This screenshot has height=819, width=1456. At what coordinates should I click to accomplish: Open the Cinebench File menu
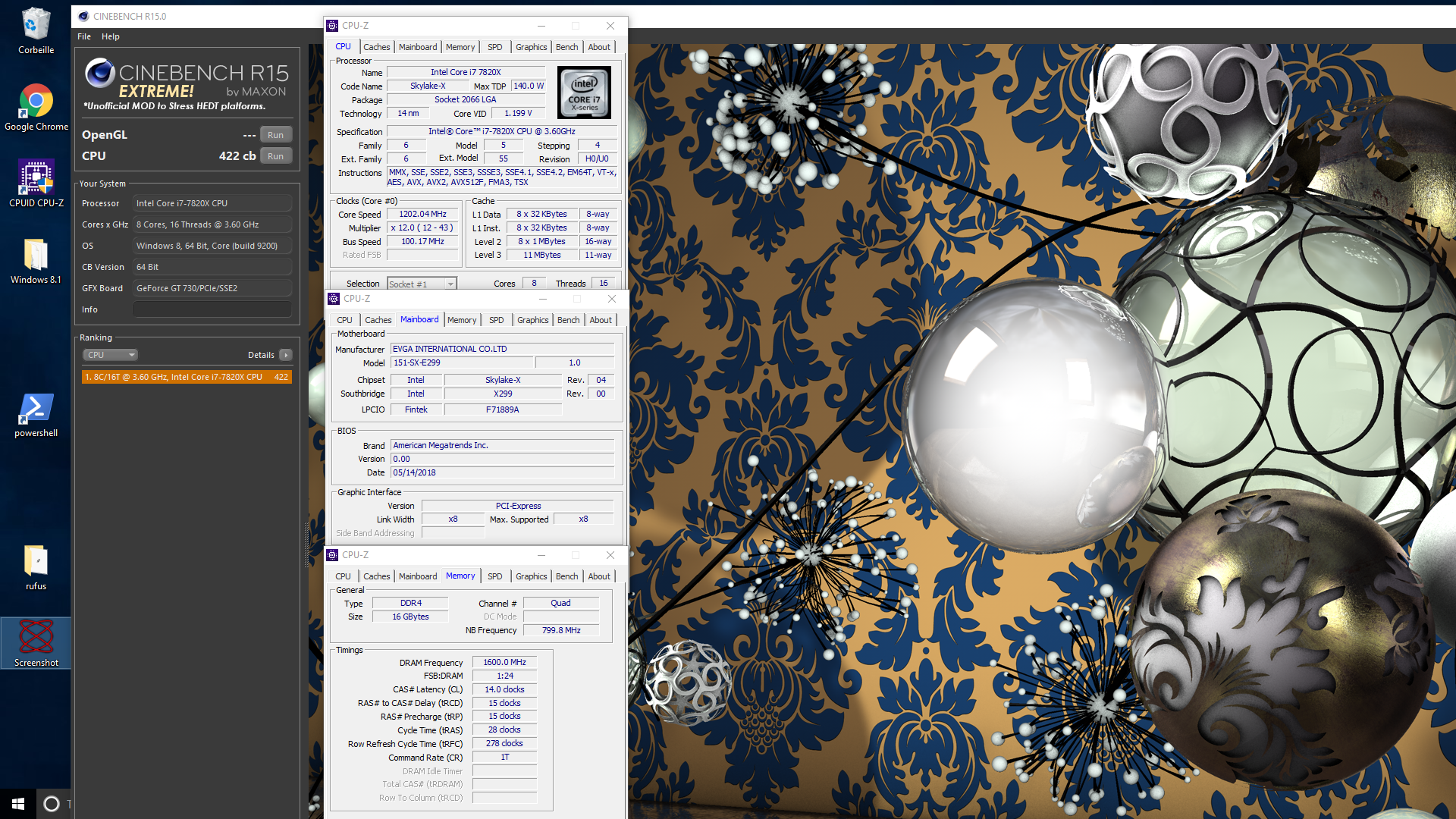click(x=84, y=36)
